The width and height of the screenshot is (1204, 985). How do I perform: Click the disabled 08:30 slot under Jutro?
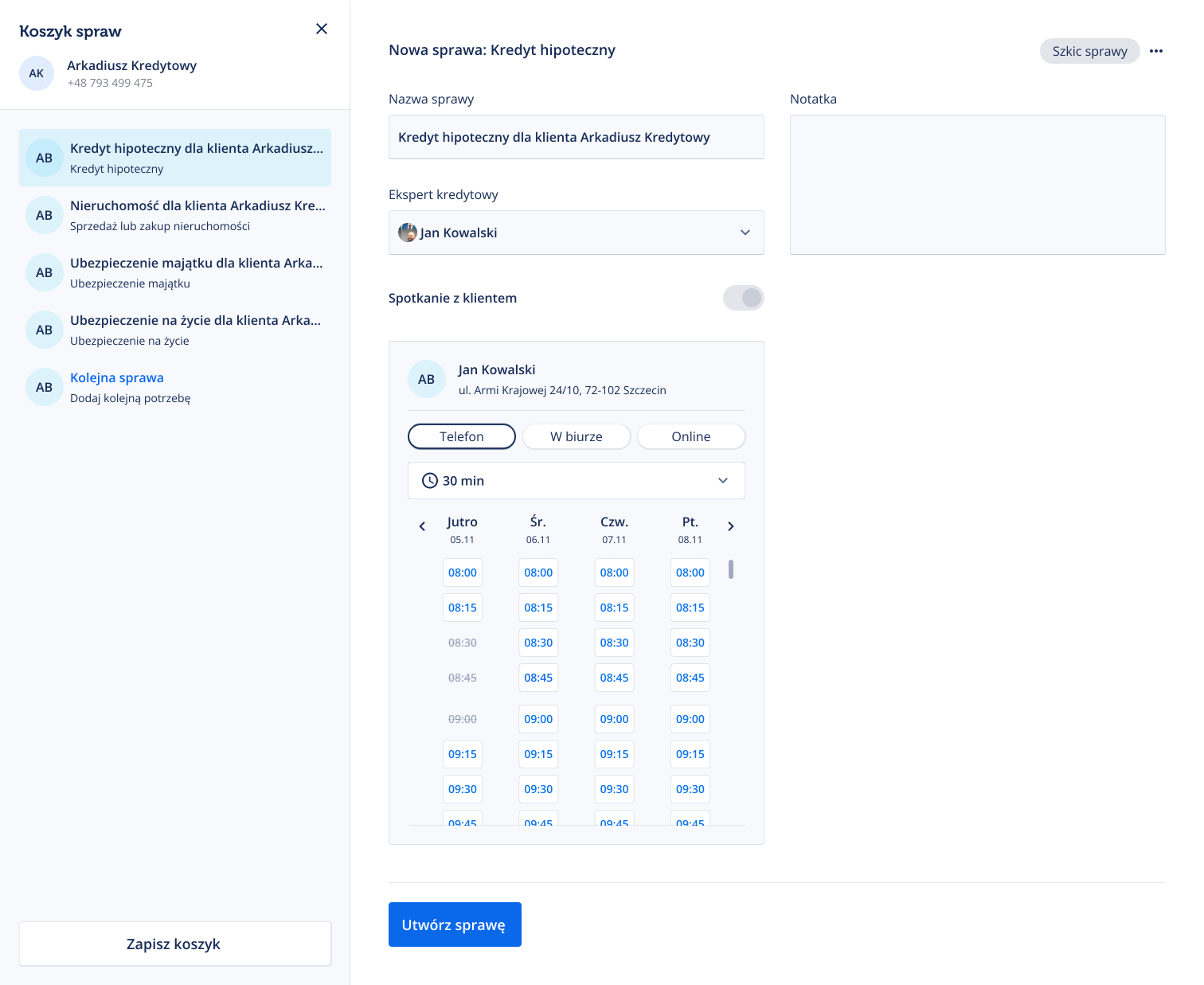(x=463, y=643)
